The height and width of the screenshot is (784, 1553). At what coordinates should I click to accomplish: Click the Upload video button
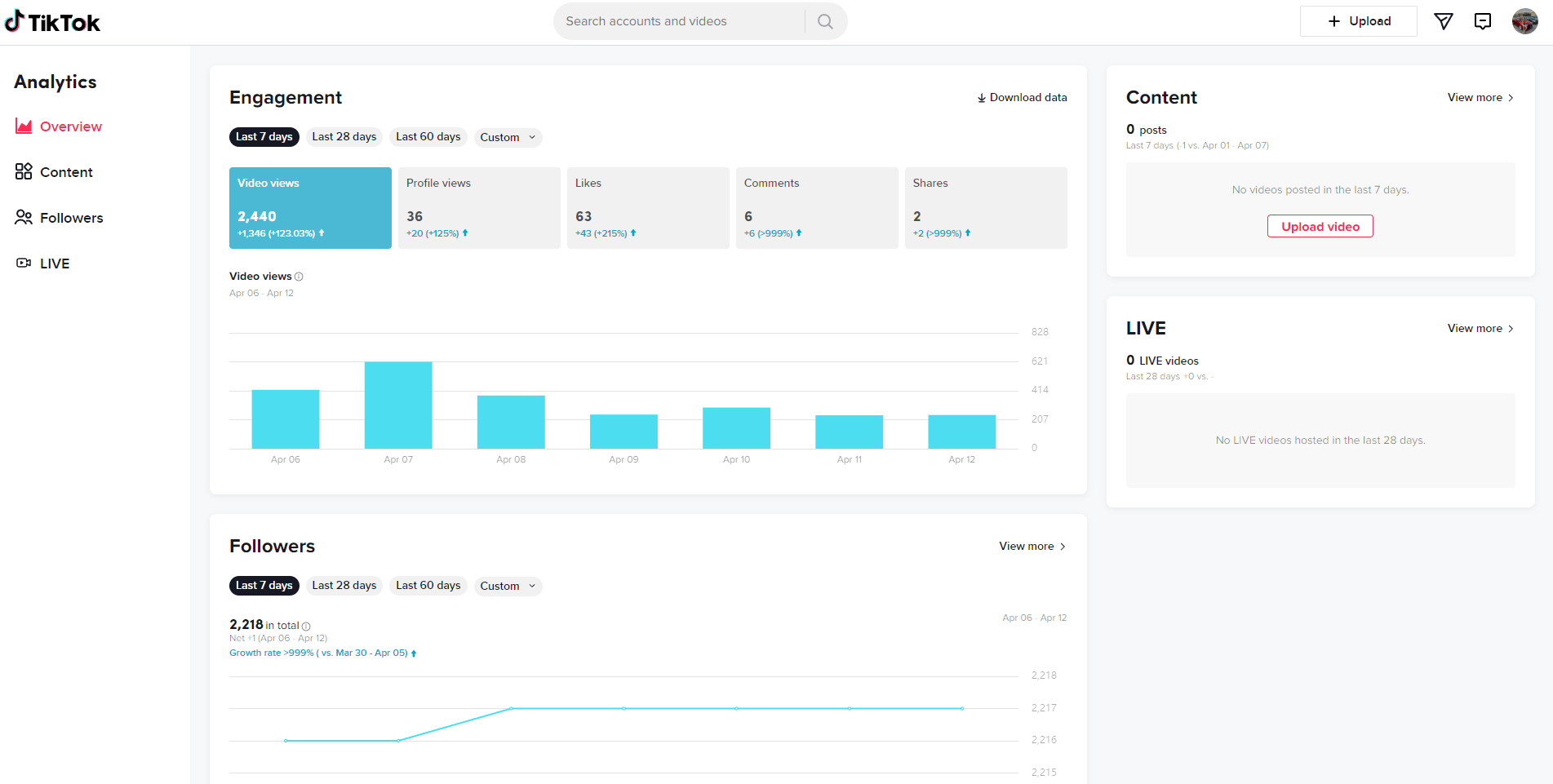[1320, 226]
